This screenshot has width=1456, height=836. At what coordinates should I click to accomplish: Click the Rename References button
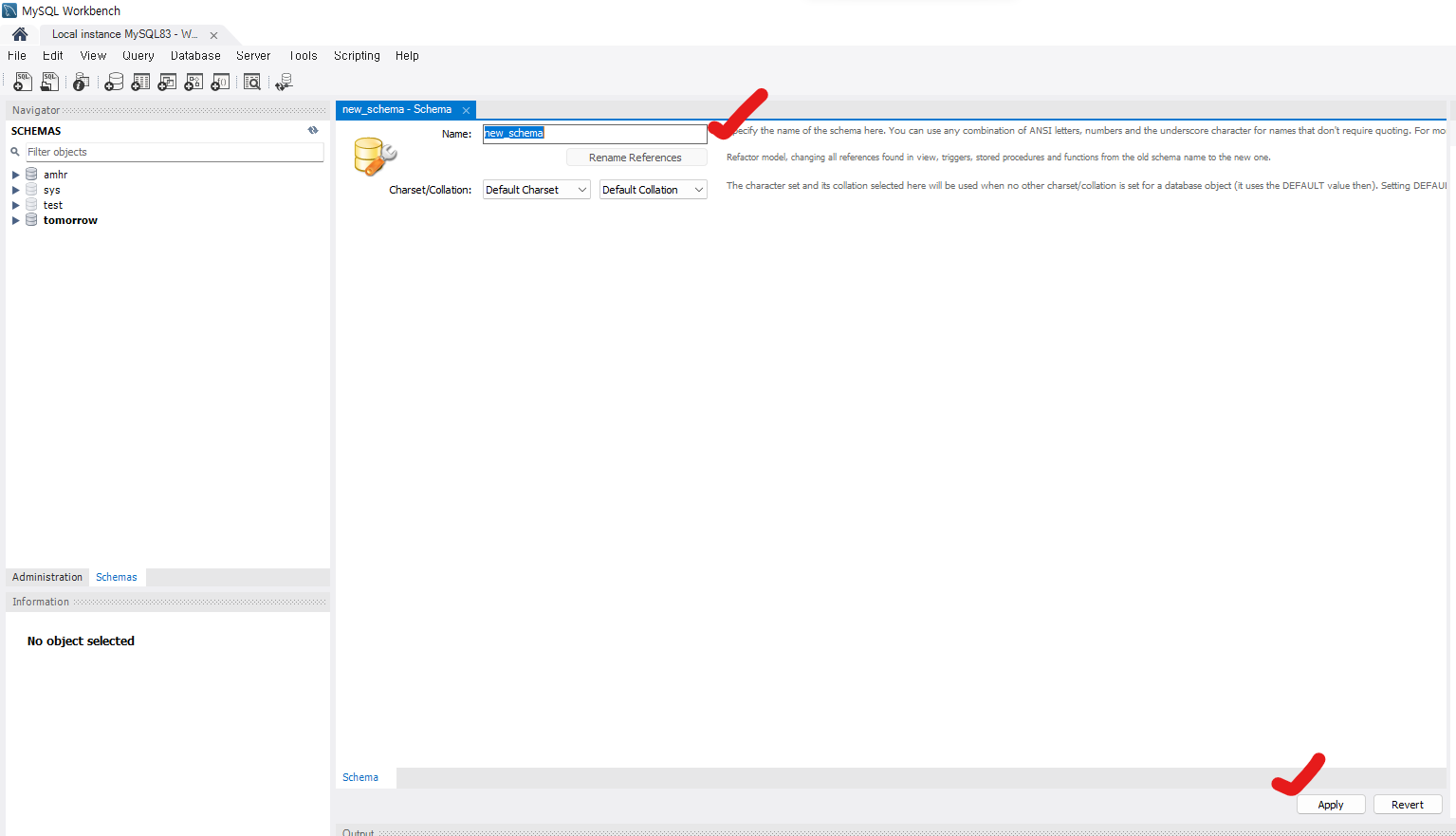(636, 158)
